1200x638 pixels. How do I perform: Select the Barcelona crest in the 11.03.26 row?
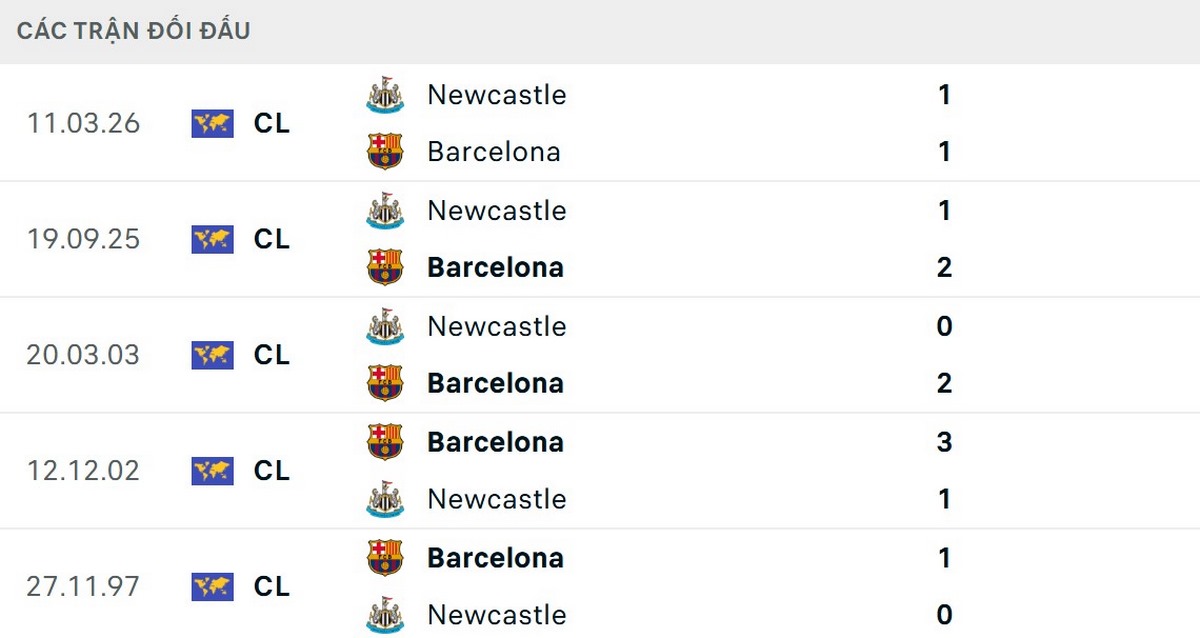tap(385, 152)
